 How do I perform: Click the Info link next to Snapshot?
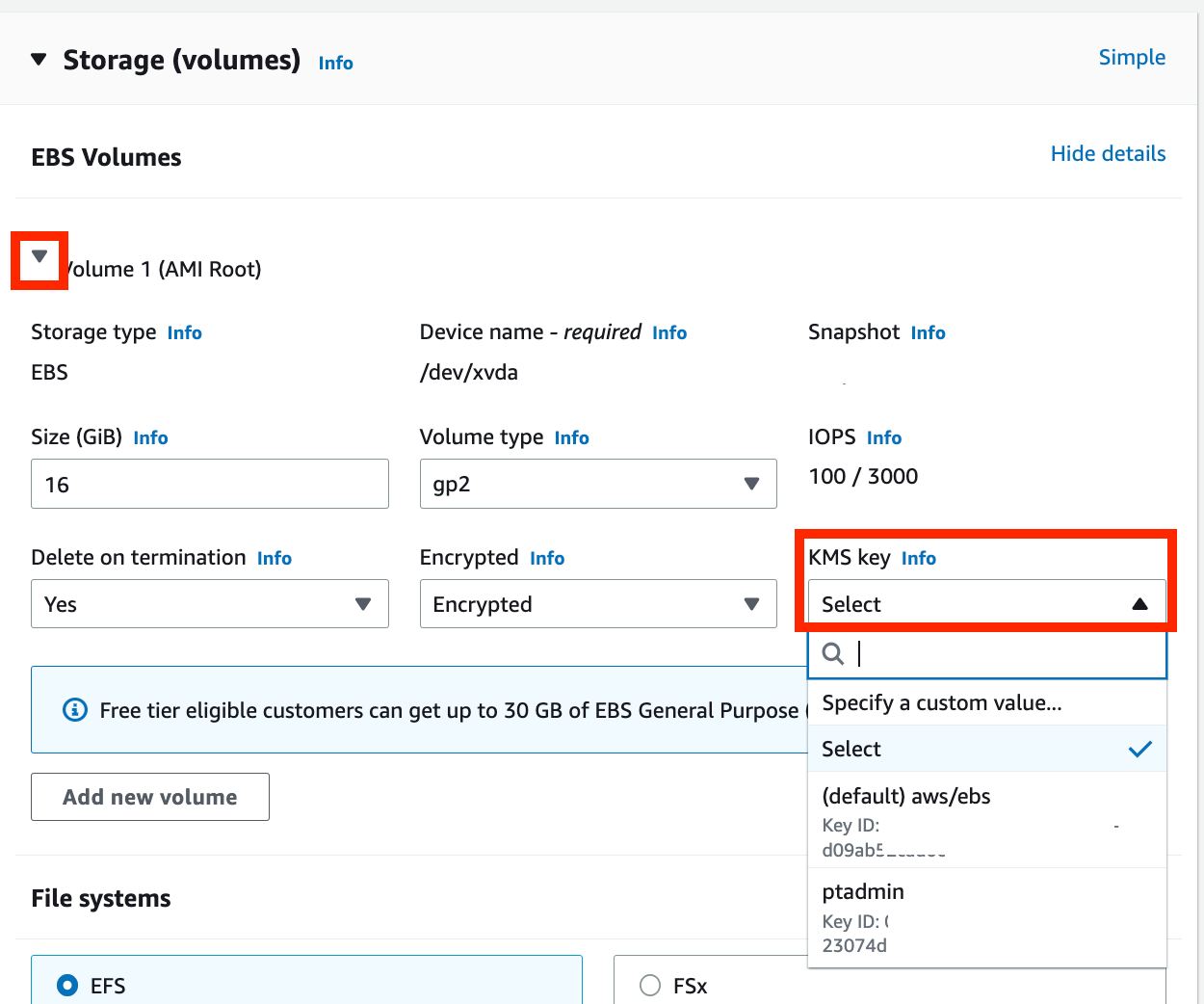coord(928,333)
